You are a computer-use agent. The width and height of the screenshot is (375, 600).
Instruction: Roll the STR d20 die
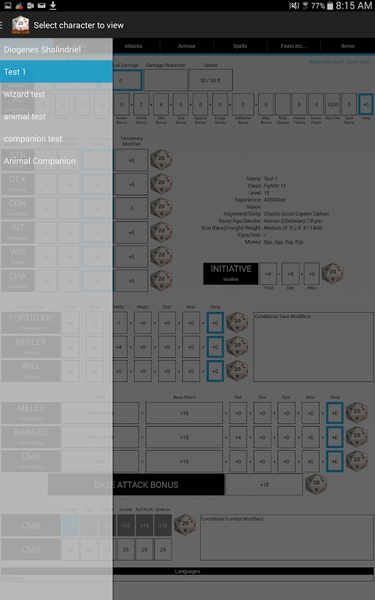161,160
